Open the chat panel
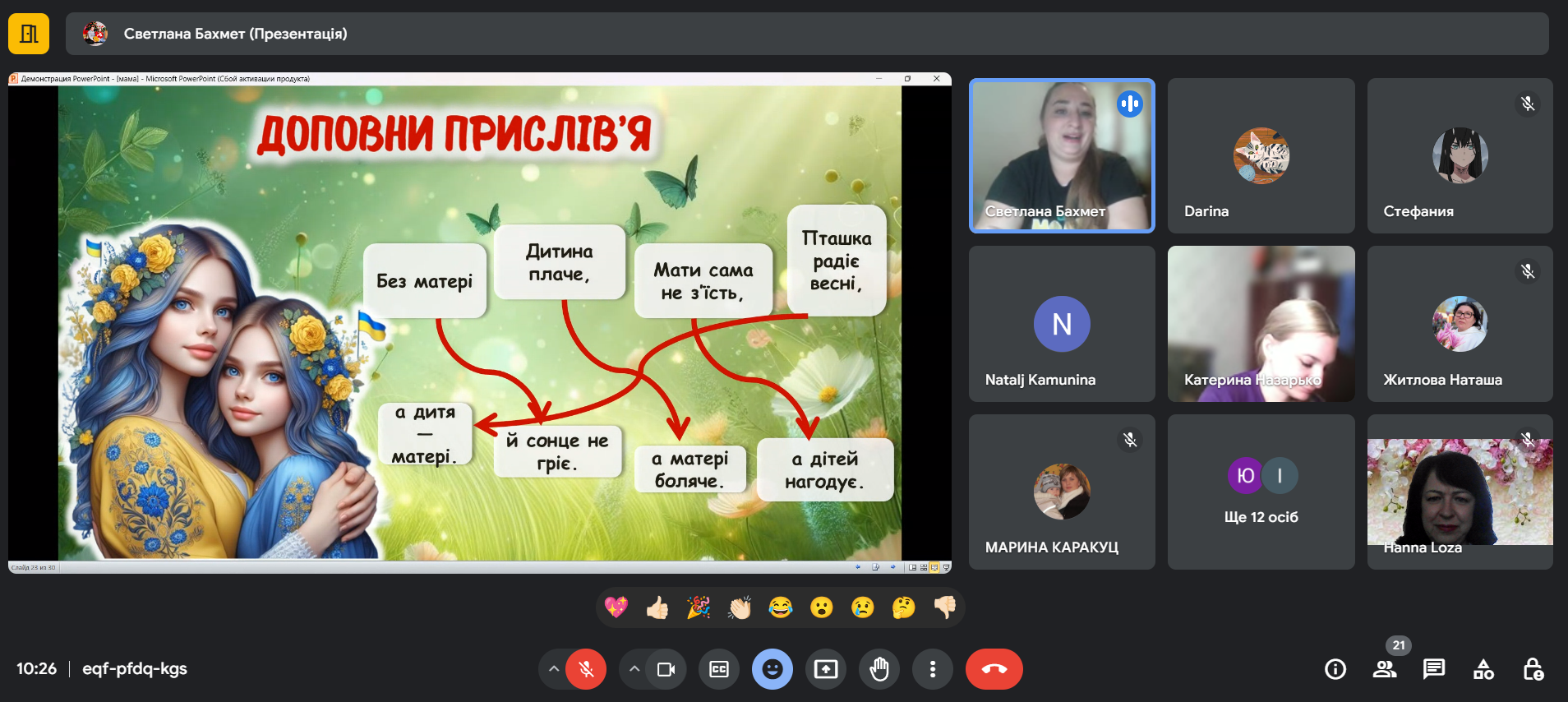Image resolution: width=1568 pixels, height=702 pixels. coord(1434,669)
